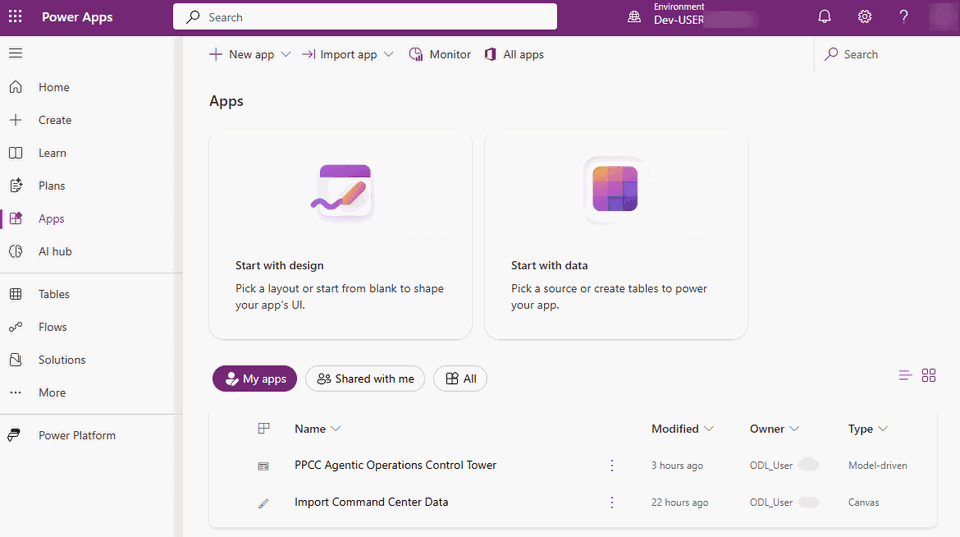The width and height of the screenshot is (960, 537).
Task: Open Power Platform link in sidebar
Action: (x=77, y=435)
